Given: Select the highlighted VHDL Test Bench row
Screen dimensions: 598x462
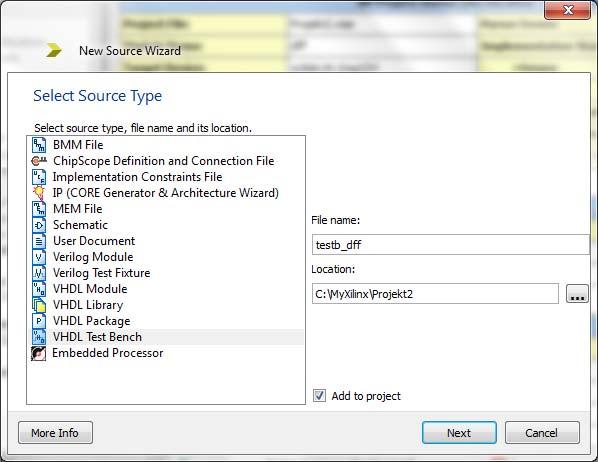Looking at the screenshot, I should [x=166, y=337].
